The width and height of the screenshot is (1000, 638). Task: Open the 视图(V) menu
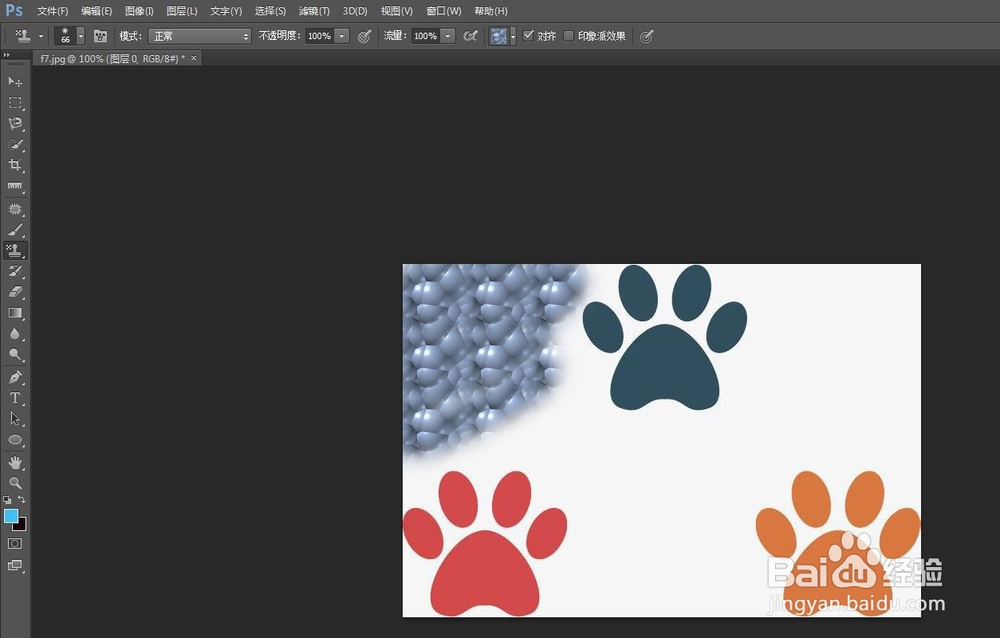397,11
